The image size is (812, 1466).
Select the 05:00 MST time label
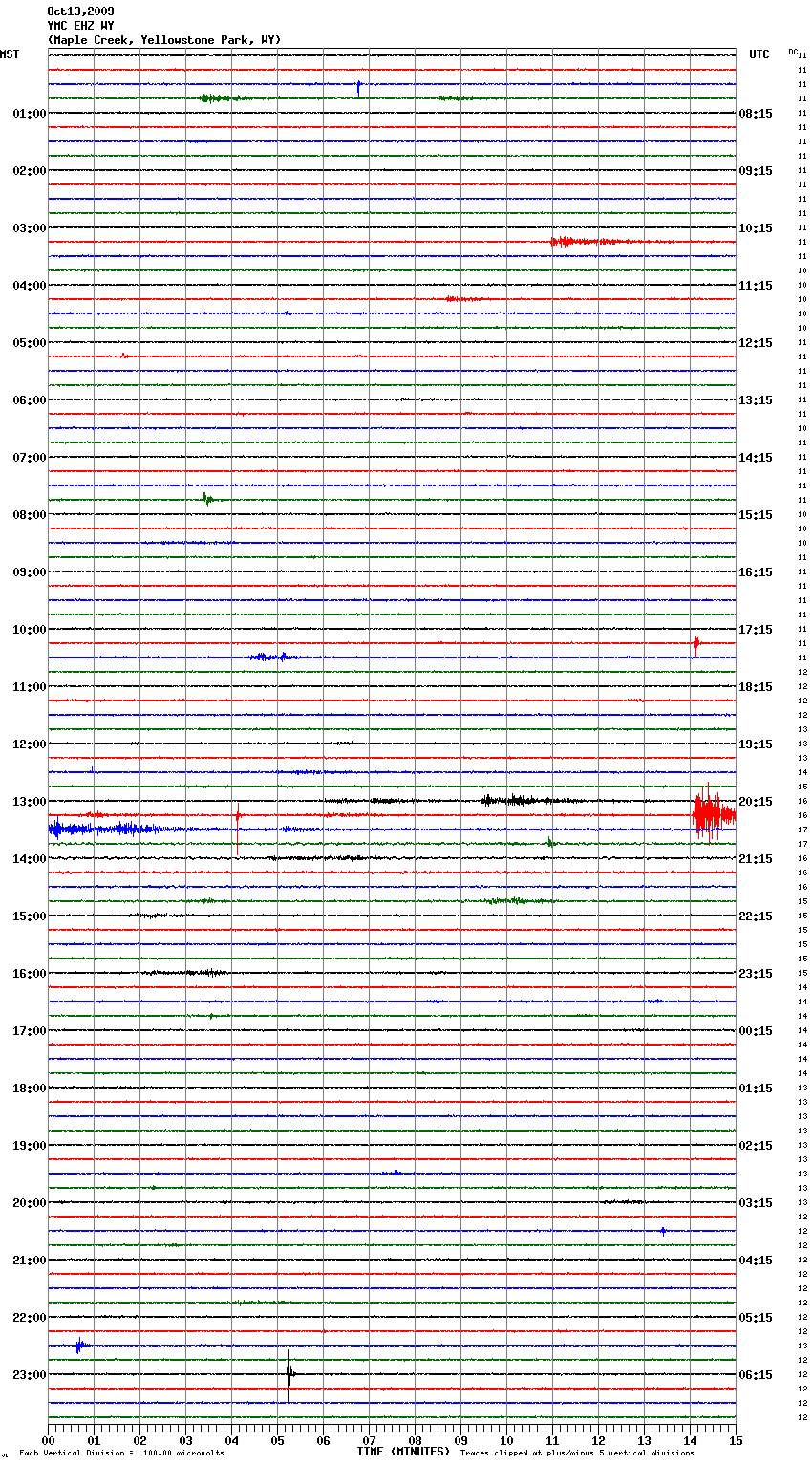(30, 343)
